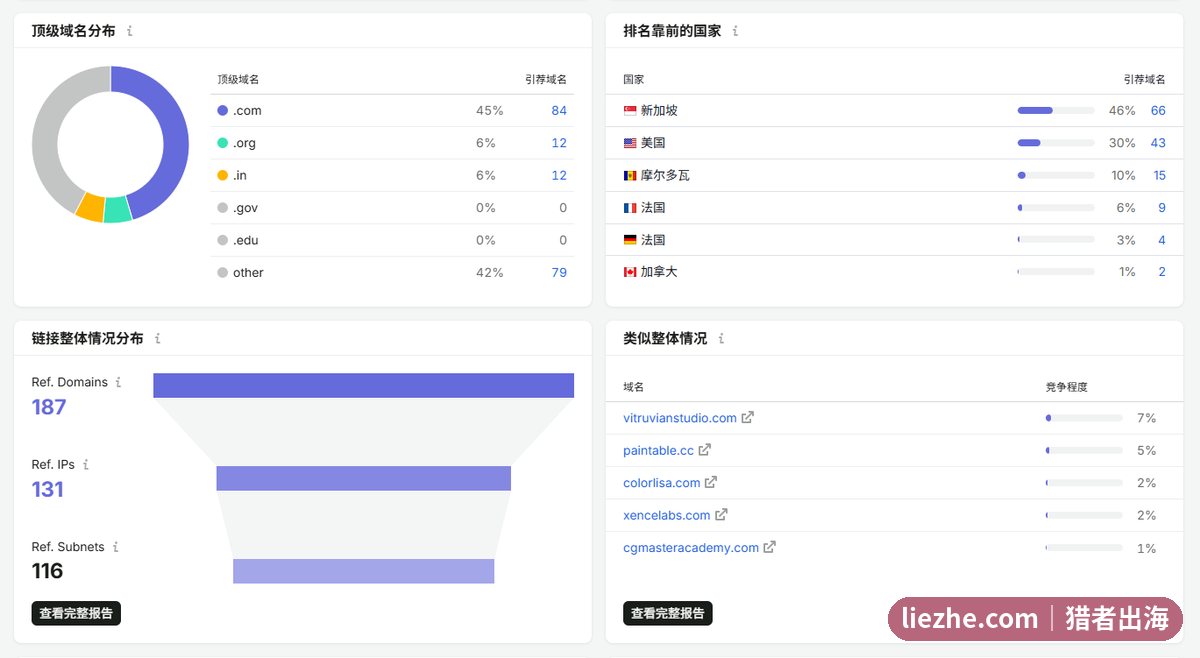Open external link icon for cgmasteracademy.com
The image size is (1200, 658).
(x=770, y=547)
